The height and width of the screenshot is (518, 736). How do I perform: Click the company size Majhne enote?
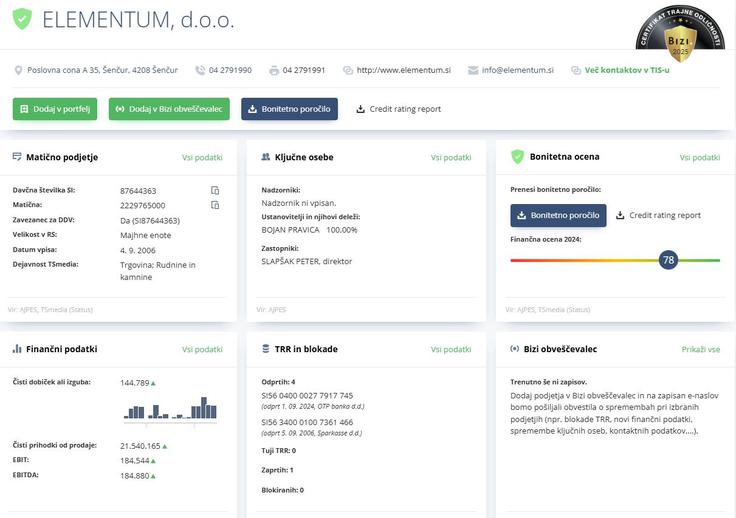tap(146, 235)
